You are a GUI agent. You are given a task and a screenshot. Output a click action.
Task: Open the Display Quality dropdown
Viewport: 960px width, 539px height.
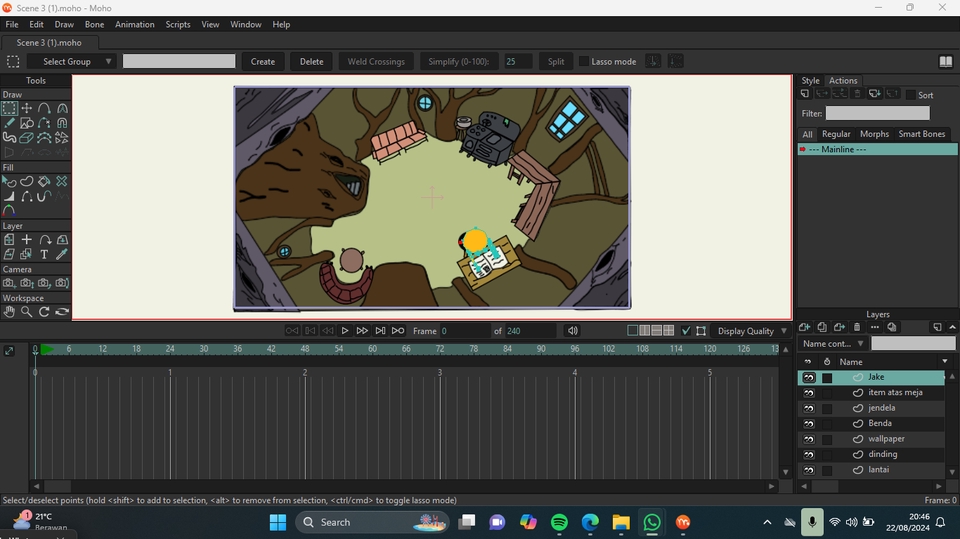(752, 331)
